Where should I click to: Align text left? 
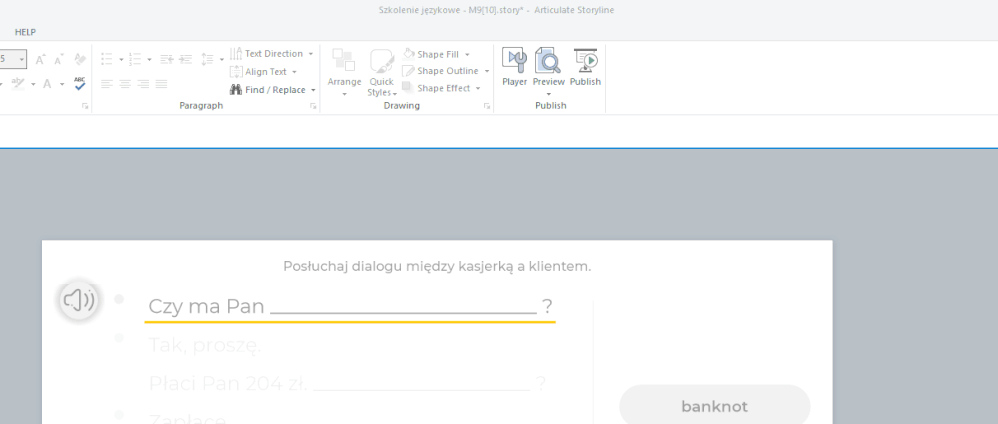click(107, 84)
